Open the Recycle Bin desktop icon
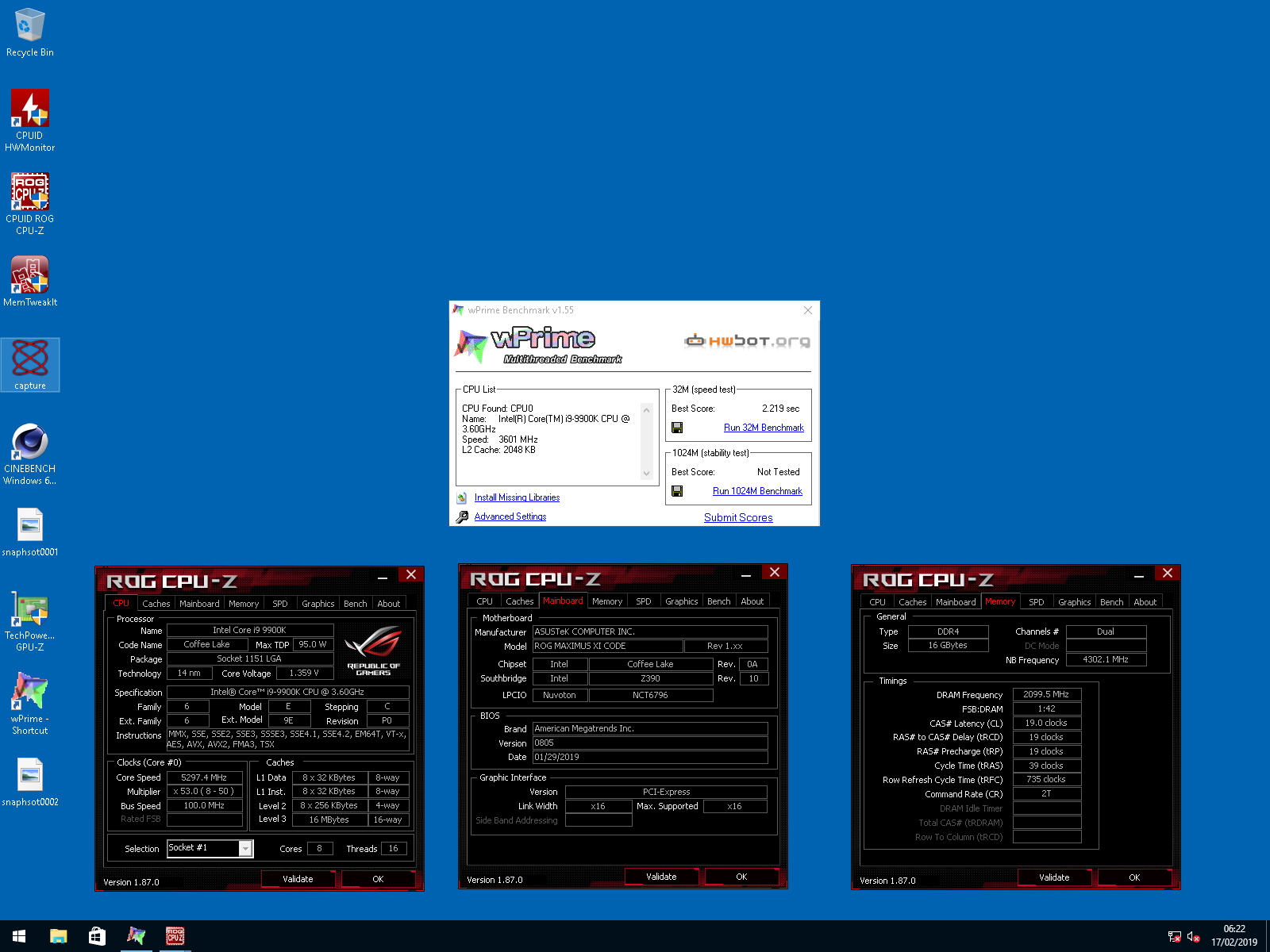 pos(30,33)
